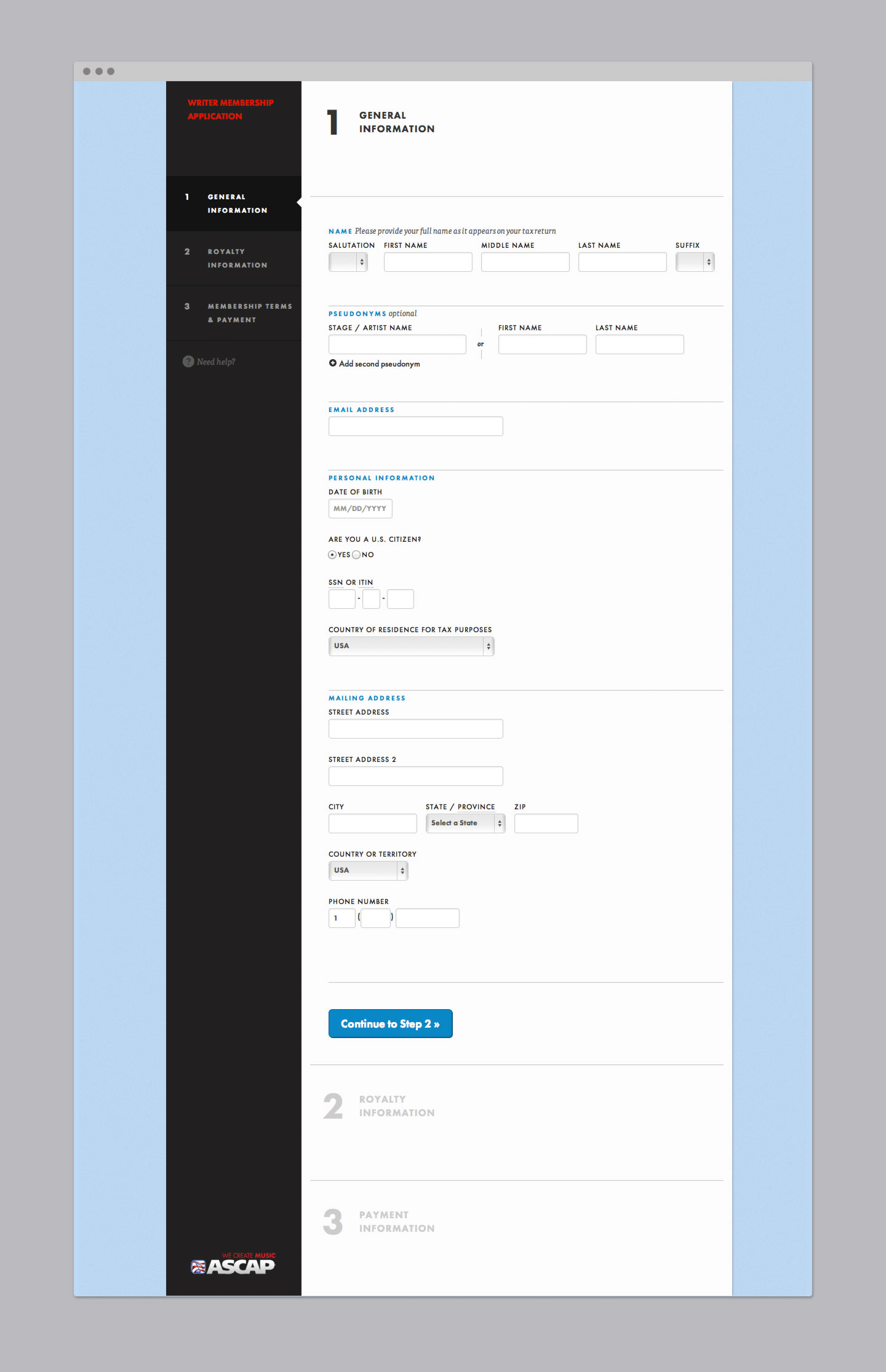This screenshot has width=886, height=1372.
Task: Open the Country or Territory dropdown
Action: click(x=368, y=870)
